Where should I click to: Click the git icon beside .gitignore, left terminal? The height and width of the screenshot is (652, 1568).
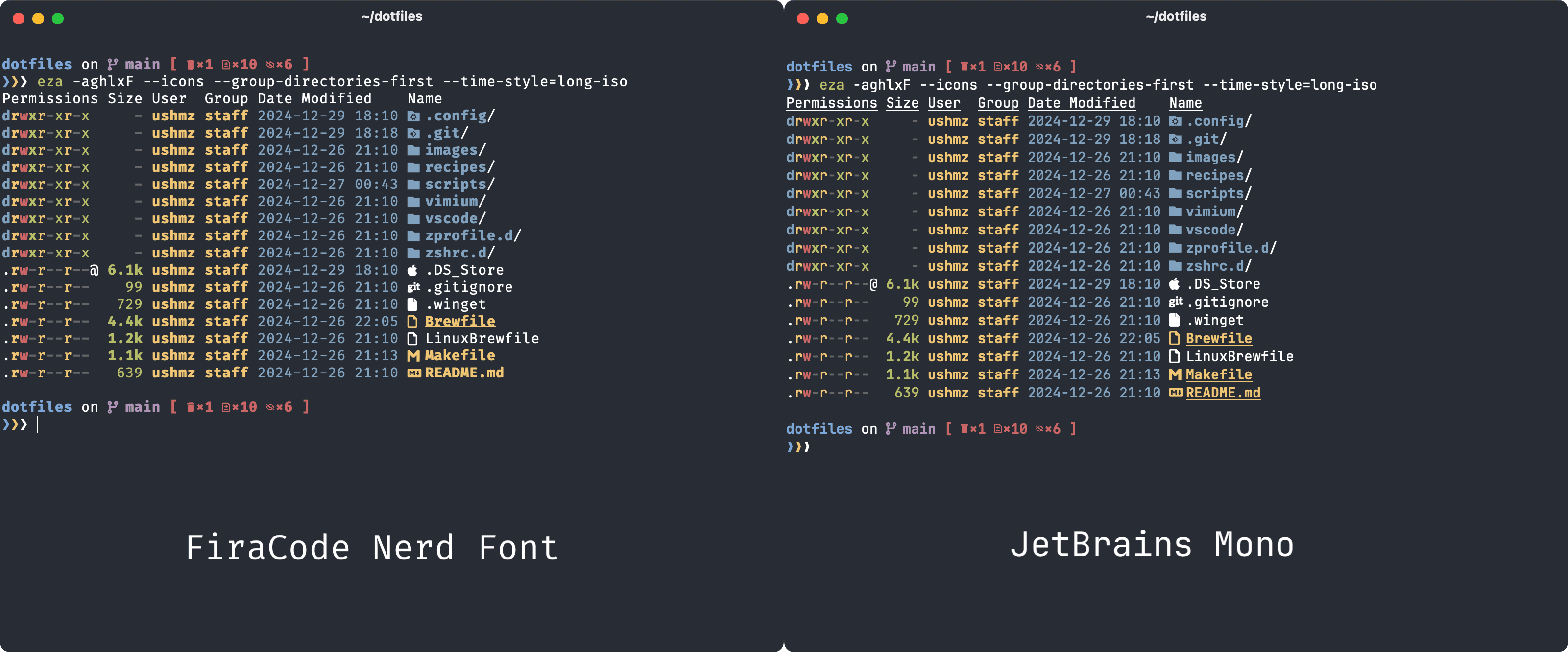click(x=413, y=287)
